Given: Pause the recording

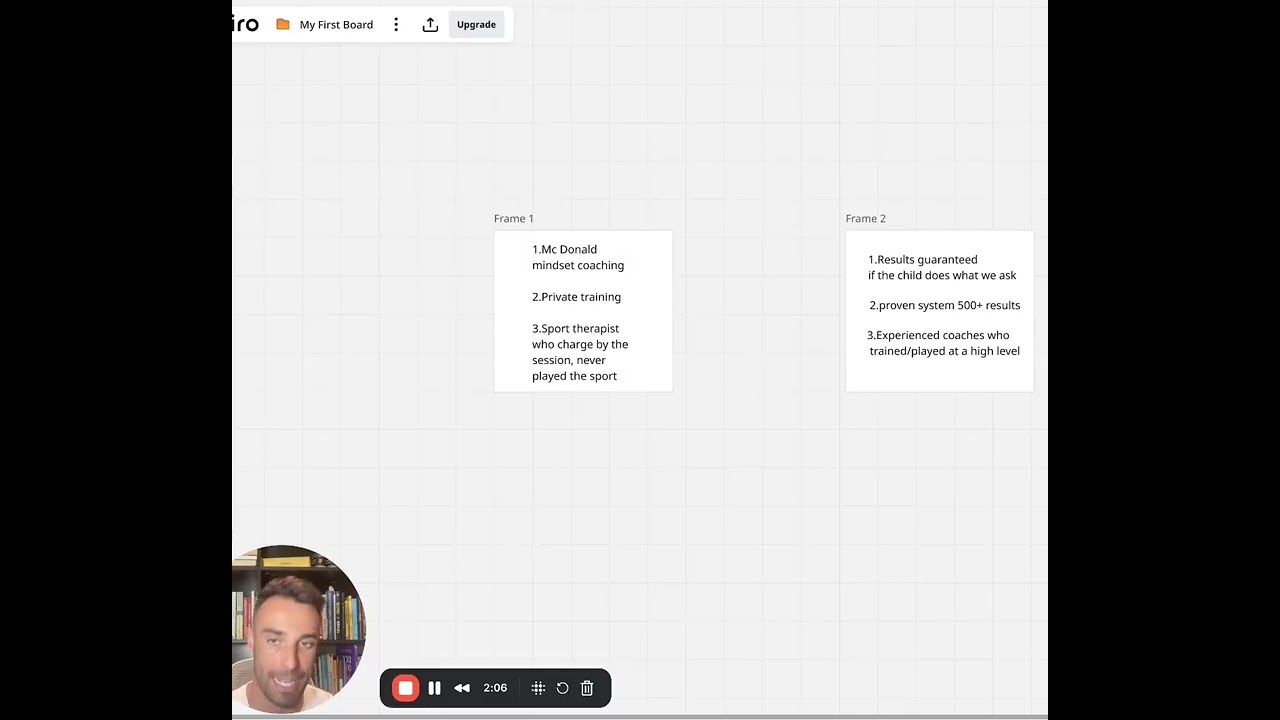Looking at the screenshot, I should point(434,688).
